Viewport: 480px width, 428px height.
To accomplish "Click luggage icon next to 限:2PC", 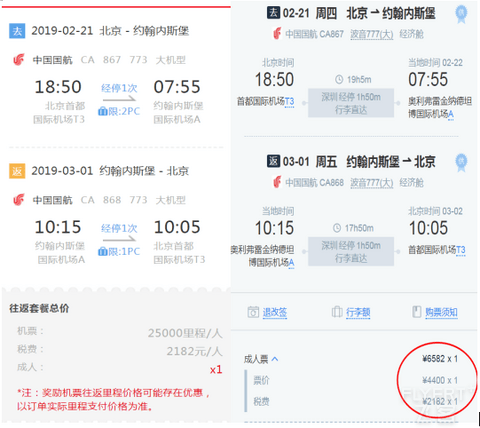I will point(102,111).
